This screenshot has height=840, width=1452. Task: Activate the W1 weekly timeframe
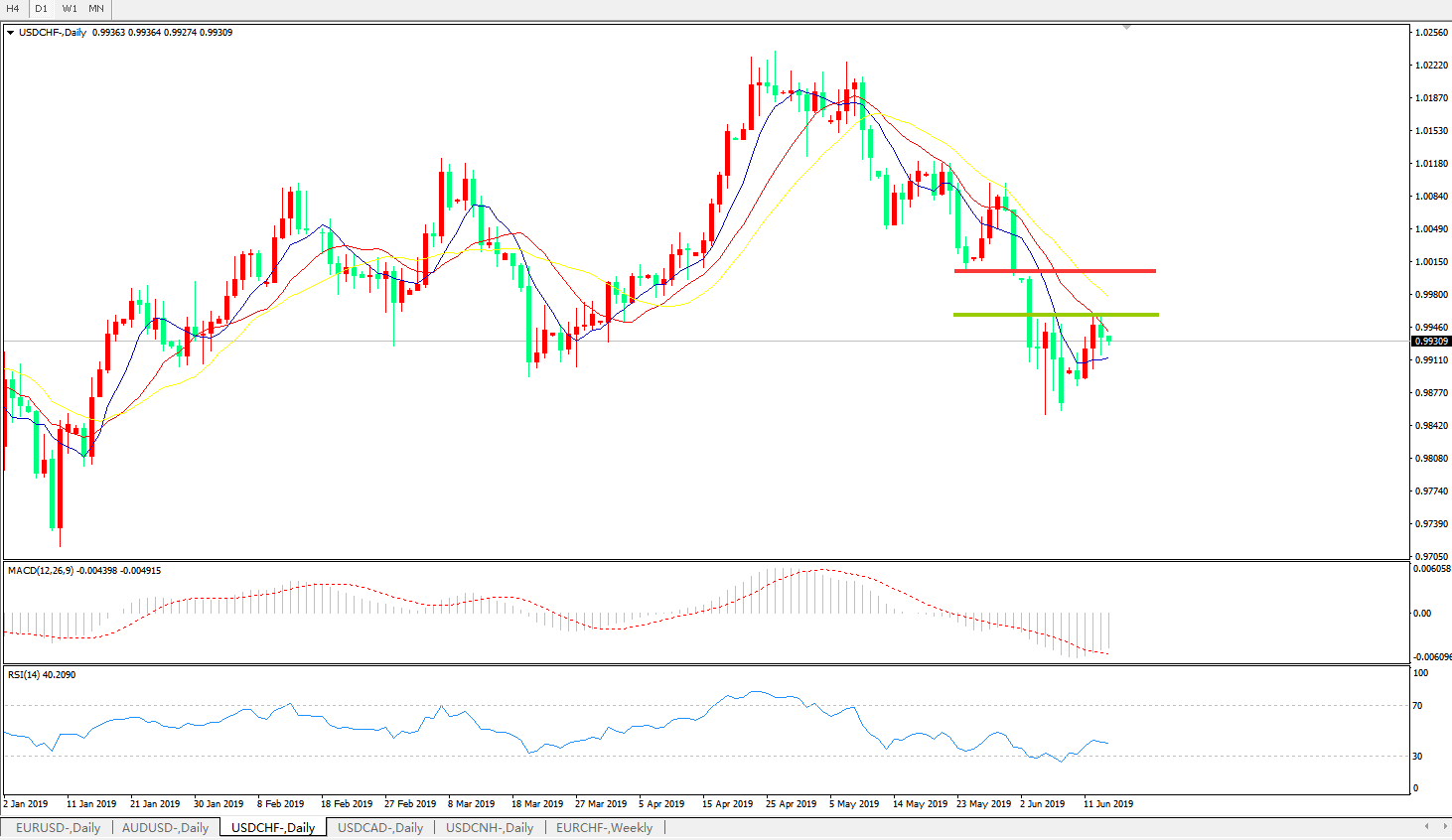pos(70,9)
